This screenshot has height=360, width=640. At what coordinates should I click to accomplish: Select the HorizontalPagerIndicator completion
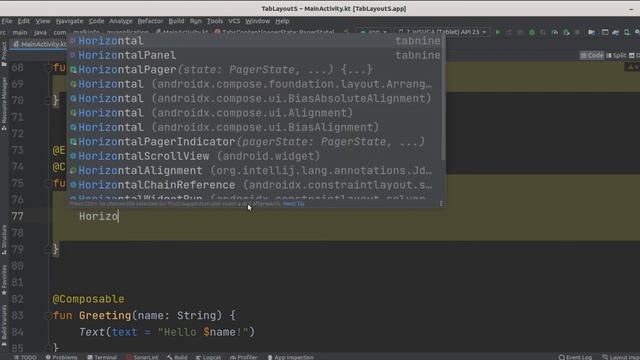255,142
